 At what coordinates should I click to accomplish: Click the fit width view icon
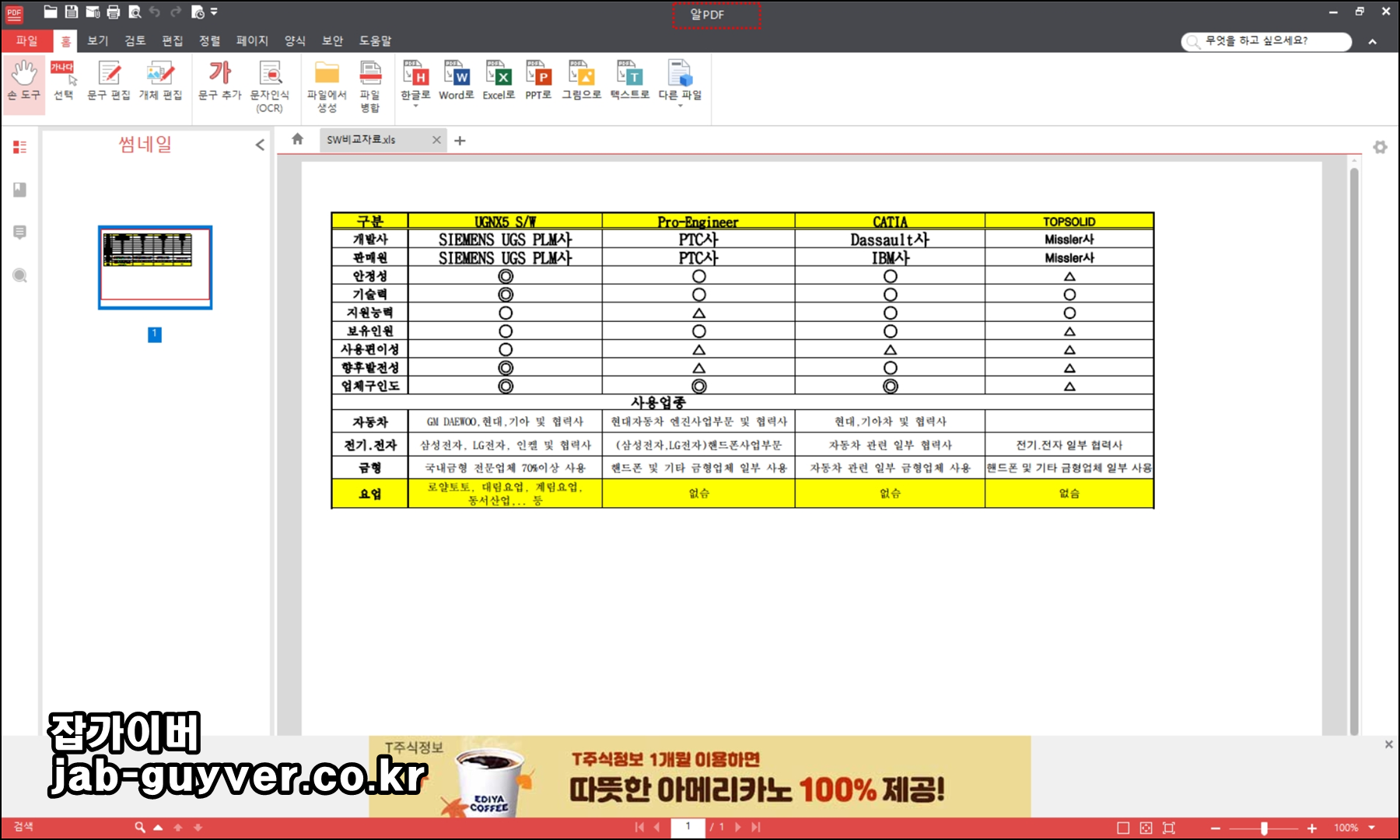[1168, 828]
